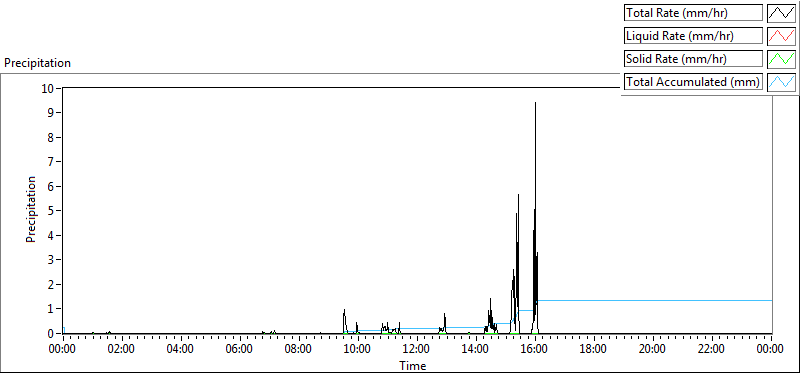The height and width of the screenshot is (373, 800).
Task: Click the Precipitation chart heading
Action: (x=38, y=63)
